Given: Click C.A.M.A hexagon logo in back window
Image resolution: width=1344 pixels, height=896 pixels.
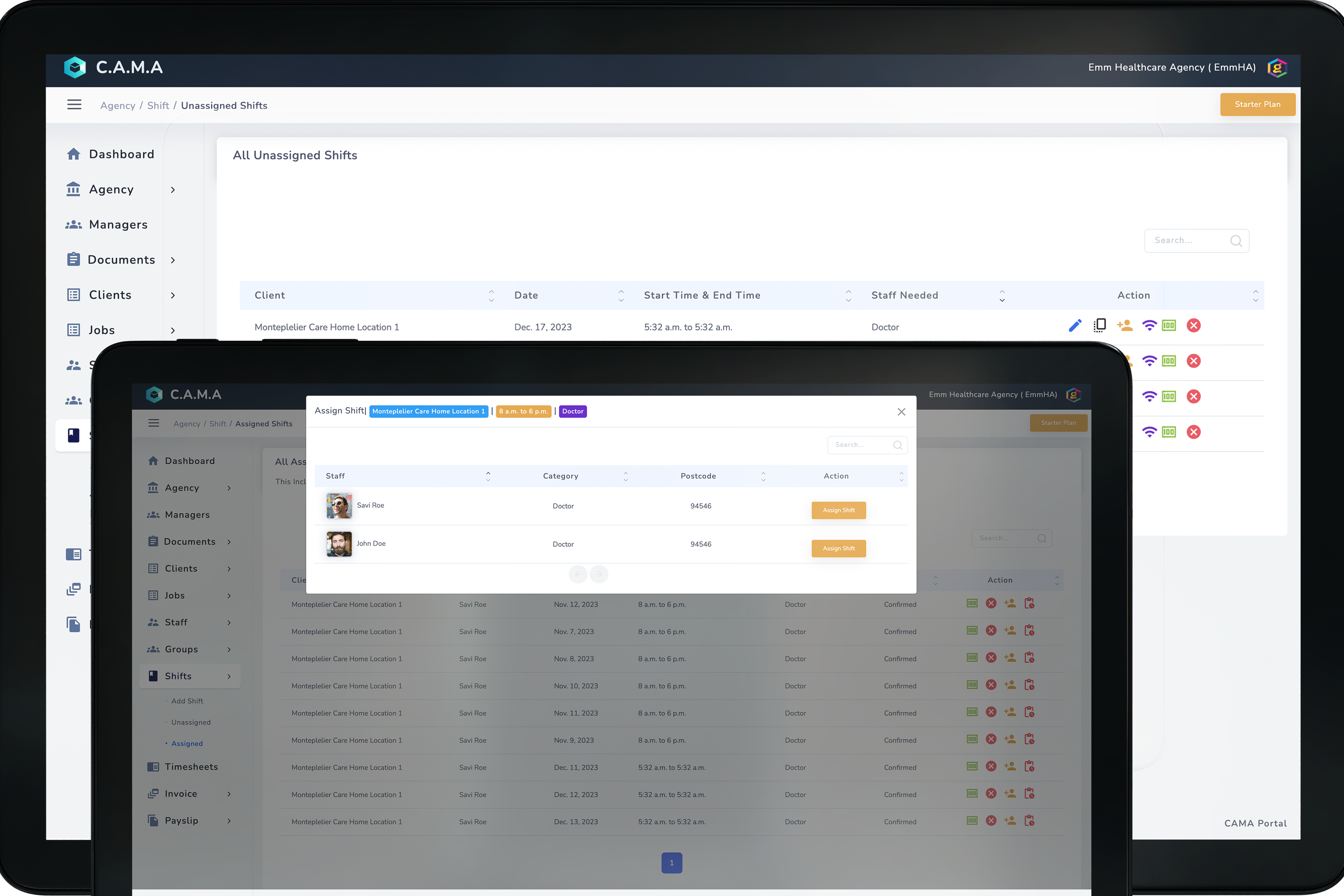Looking at the screenshot, I should [x=75, y=67].
